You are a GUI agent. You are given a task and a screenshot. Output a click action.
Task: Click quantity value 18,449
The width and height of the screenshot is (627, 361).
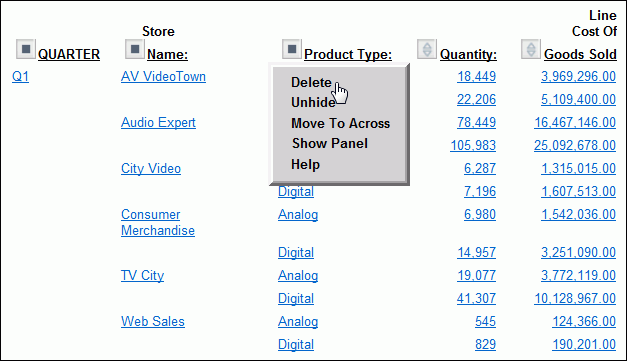pyautogui.click(x=476, y=76)
